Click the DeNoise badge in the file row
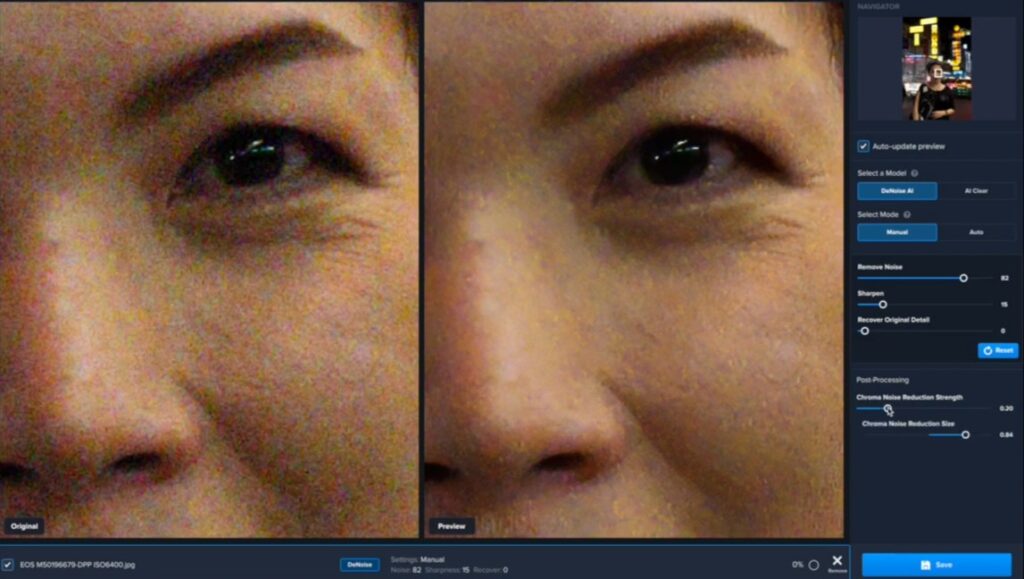This screenshot has height=579, width=1024. [x=360, y=565]
